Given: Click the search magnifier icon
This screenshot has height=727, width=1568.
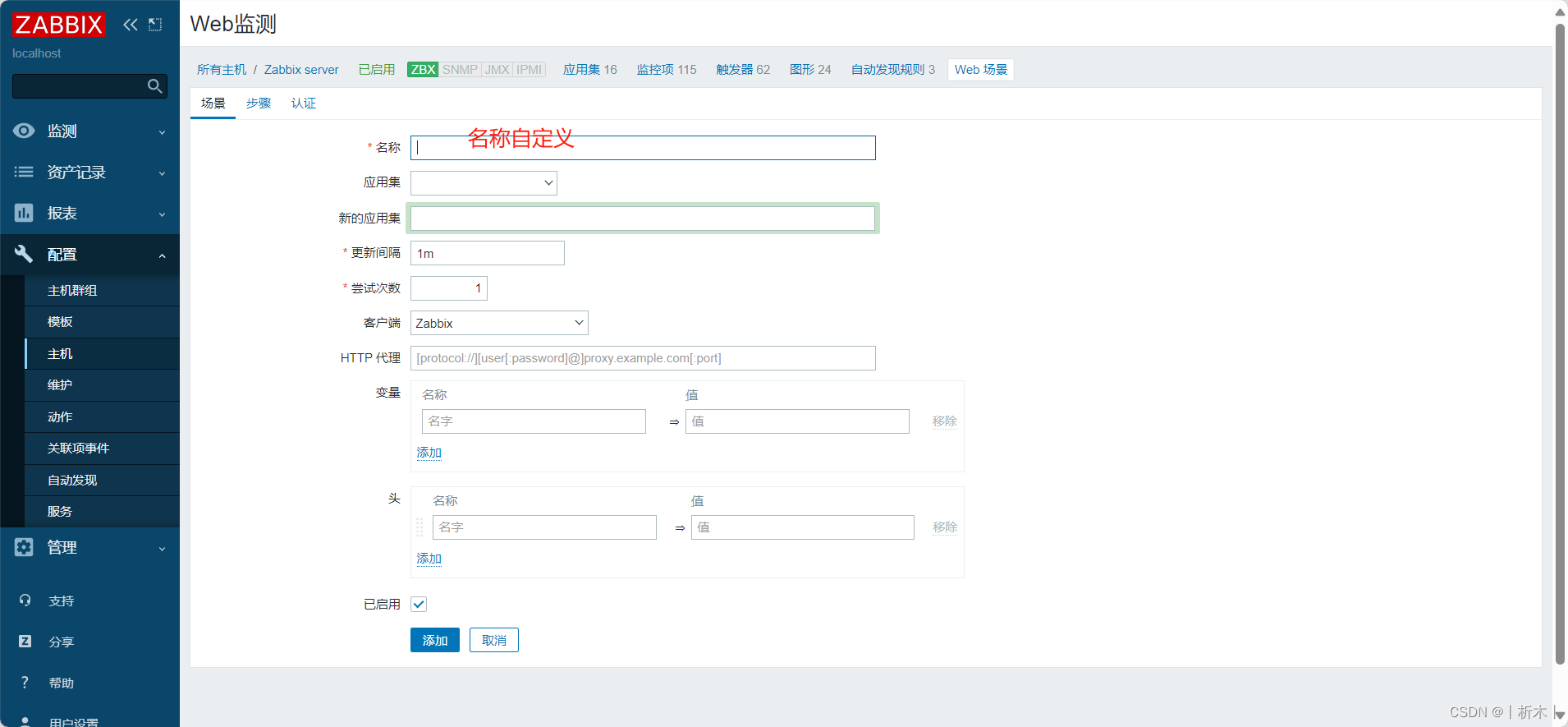Looking at the screenshot, I should [154, 86].
